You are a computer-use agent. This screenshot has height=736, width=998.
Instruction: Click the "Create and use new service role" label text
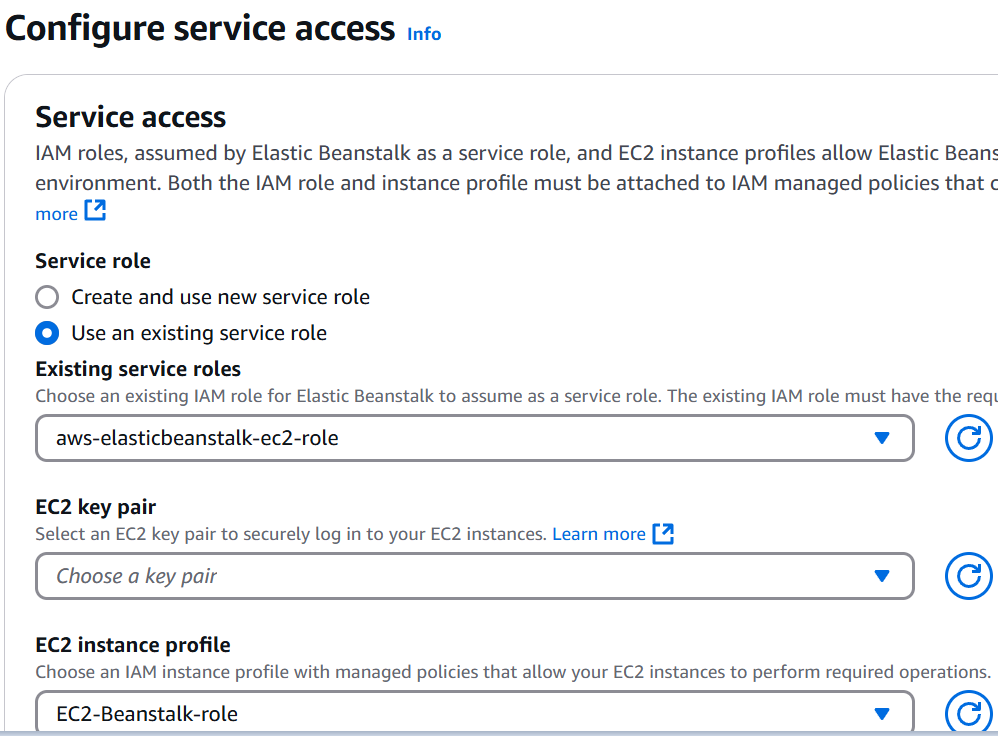220,297
